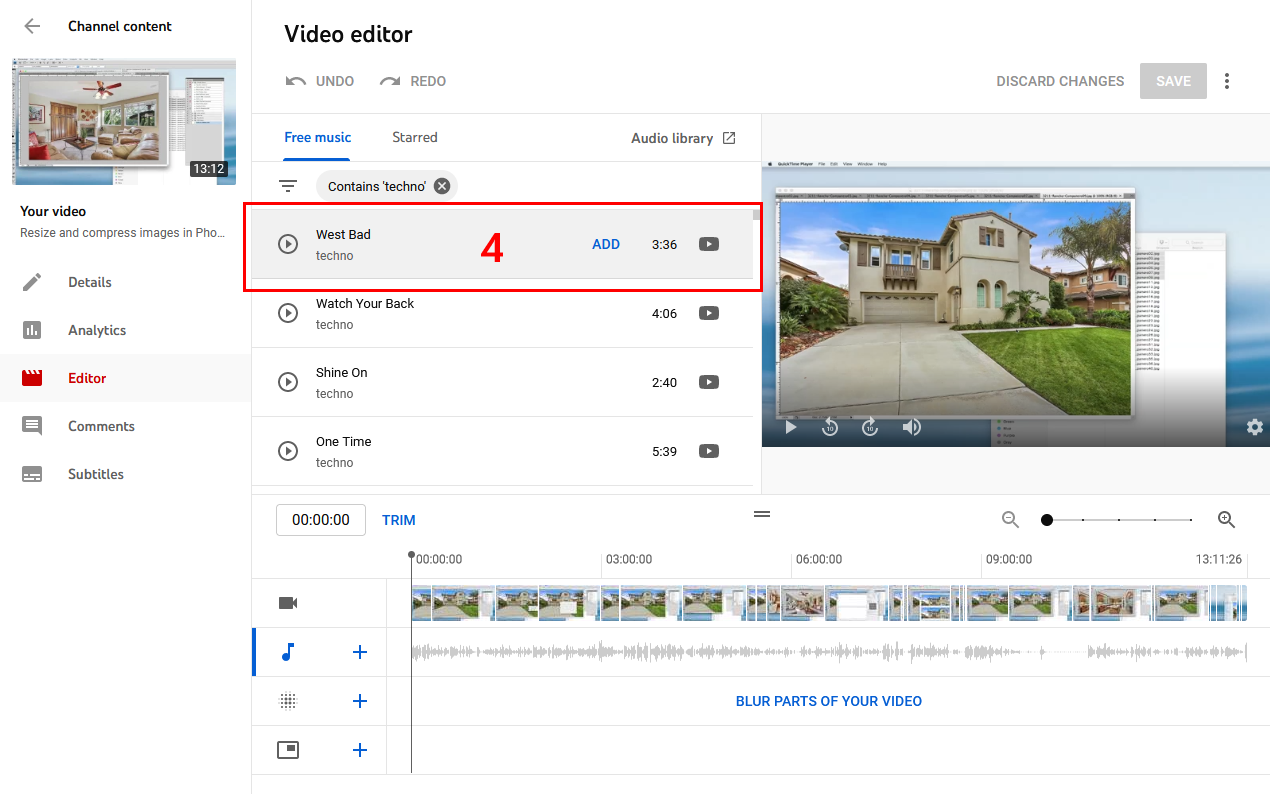The height and width of the screenshot is (794, 1270).
Task: Expand panel using timeline divider handle
Action: pos(762,514)
